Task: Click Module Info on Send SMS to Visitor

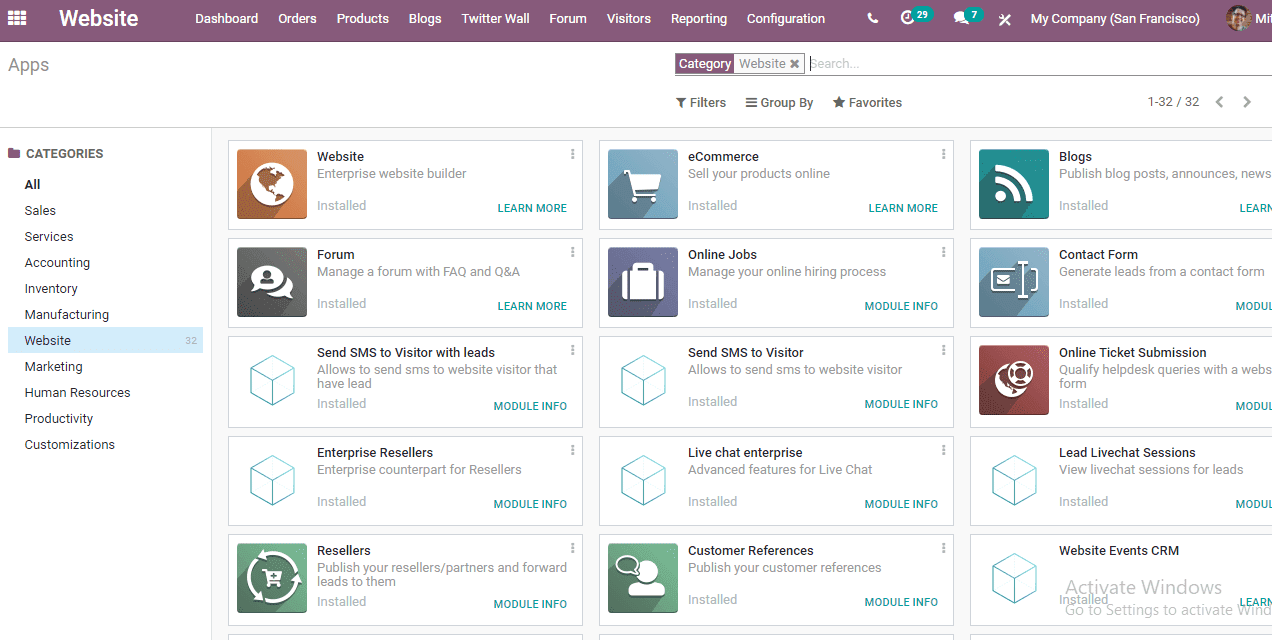Action: click(x=901, y=404)
